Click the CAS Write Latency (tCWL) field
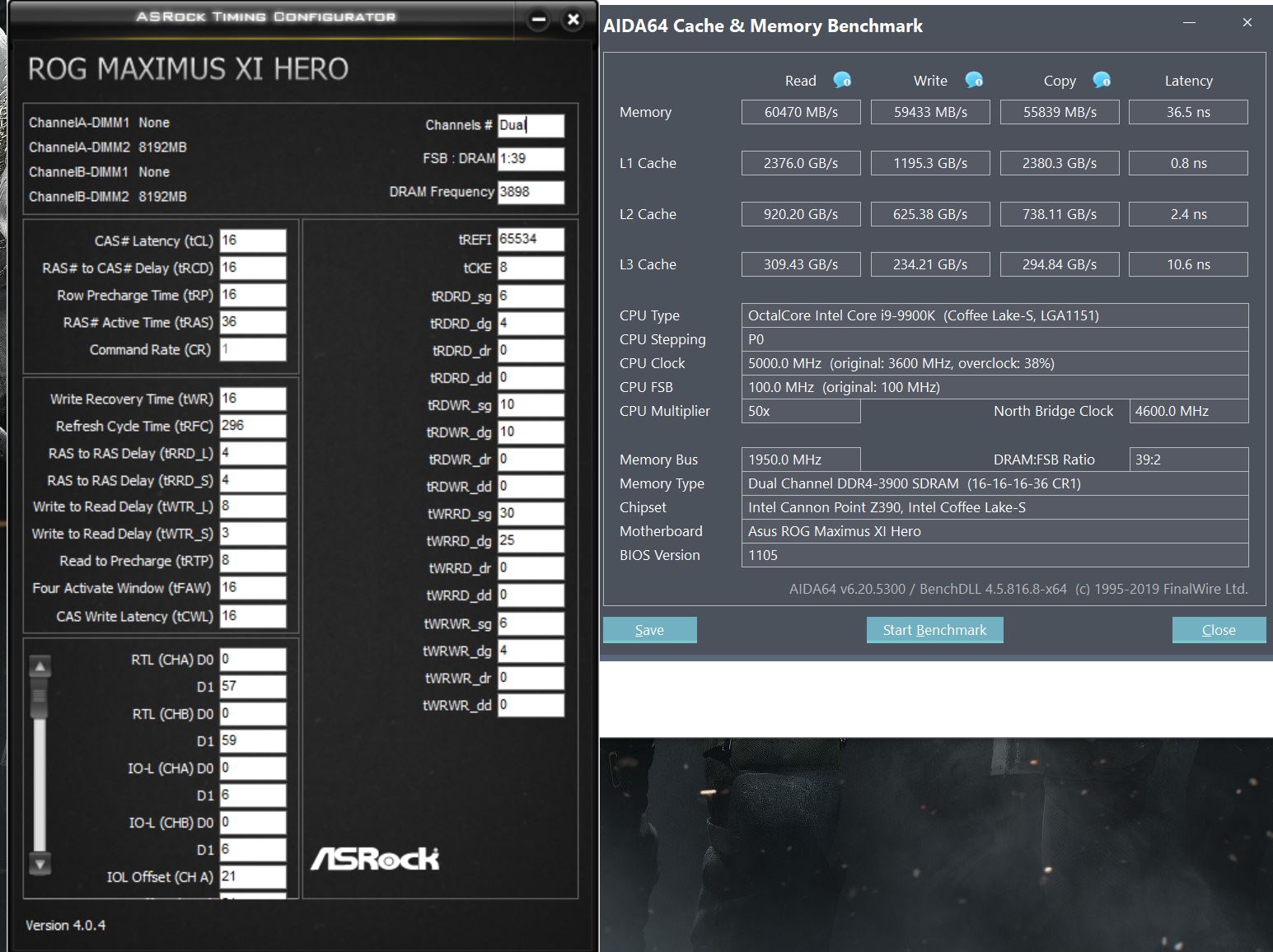The image size is (1273, 952). [253, 616]
